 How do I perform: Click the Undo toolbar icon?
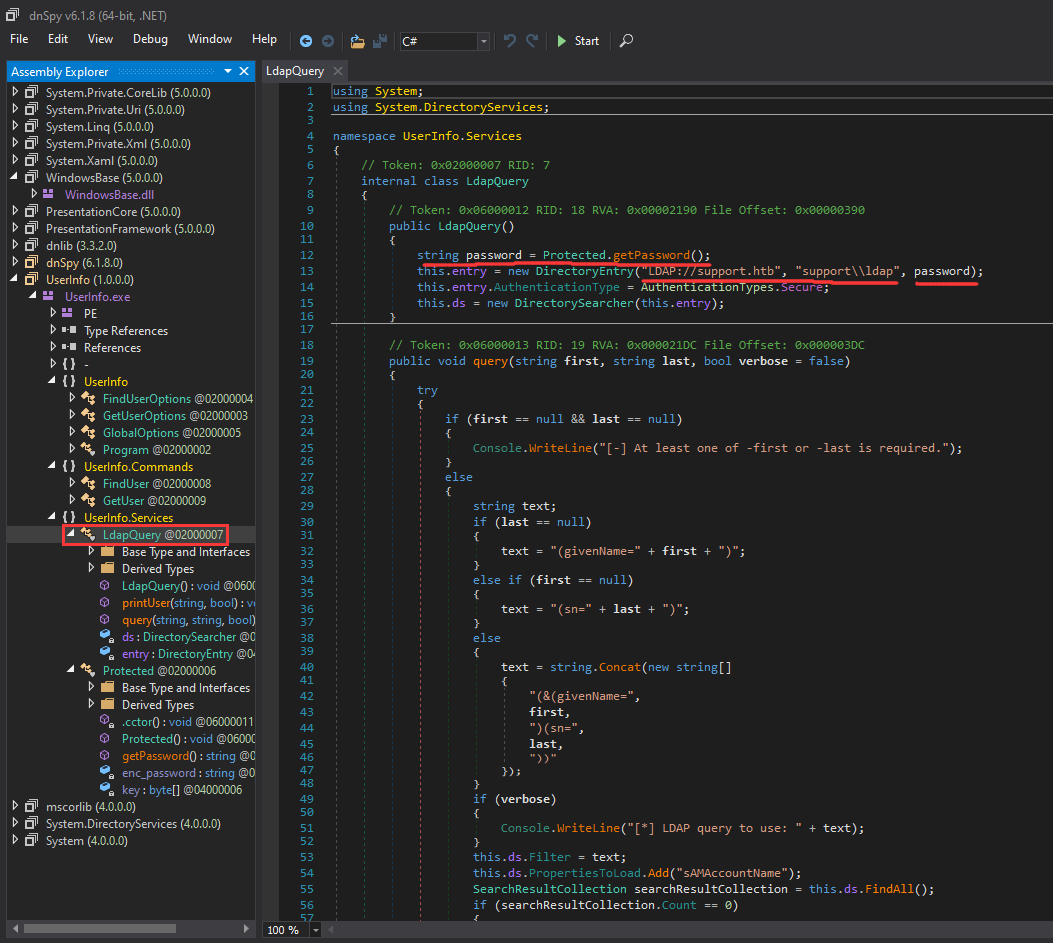point(510,41)
